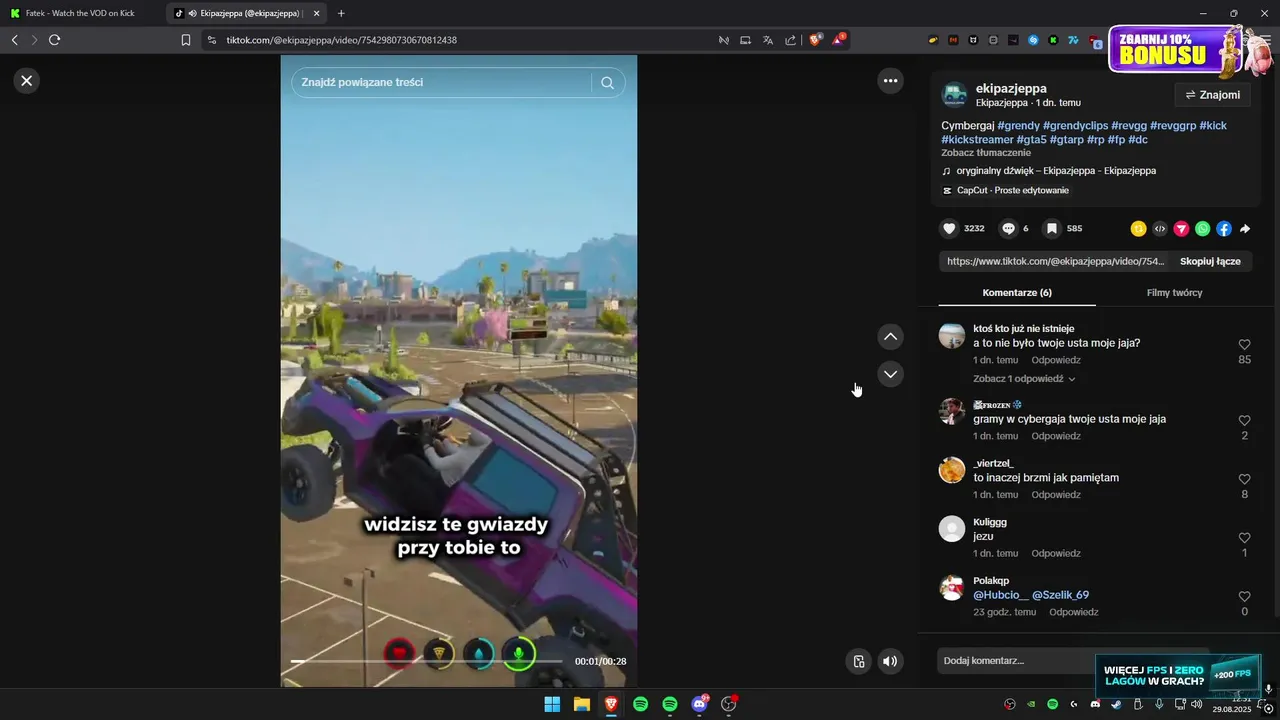
Task: Open more share options arrow
Action: (1245, 229)
